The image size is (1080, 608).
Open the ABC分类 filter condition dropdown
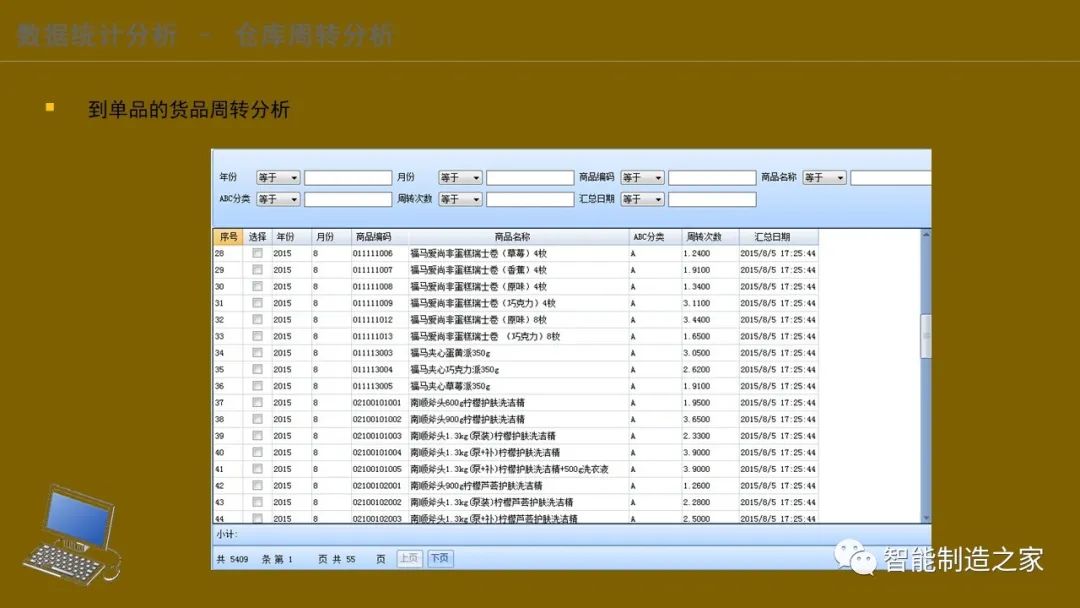click(278, 198)
